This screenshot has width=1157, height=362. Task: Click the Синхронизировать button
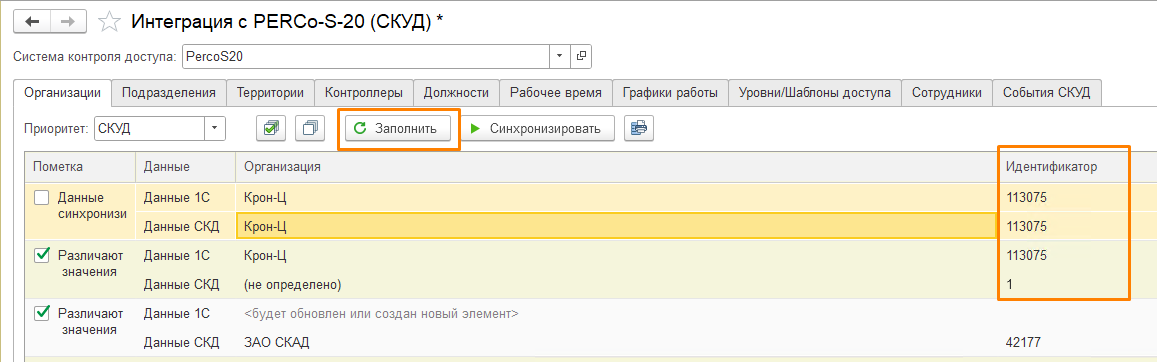pyautogui.click(x=538, y=128)
